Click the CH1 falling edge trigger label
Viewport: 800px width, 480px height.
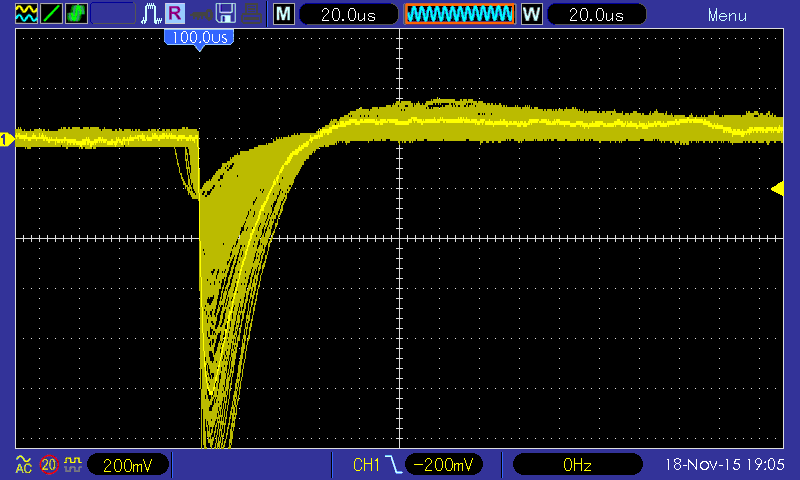pyautogui.click(x=377, y=465)
